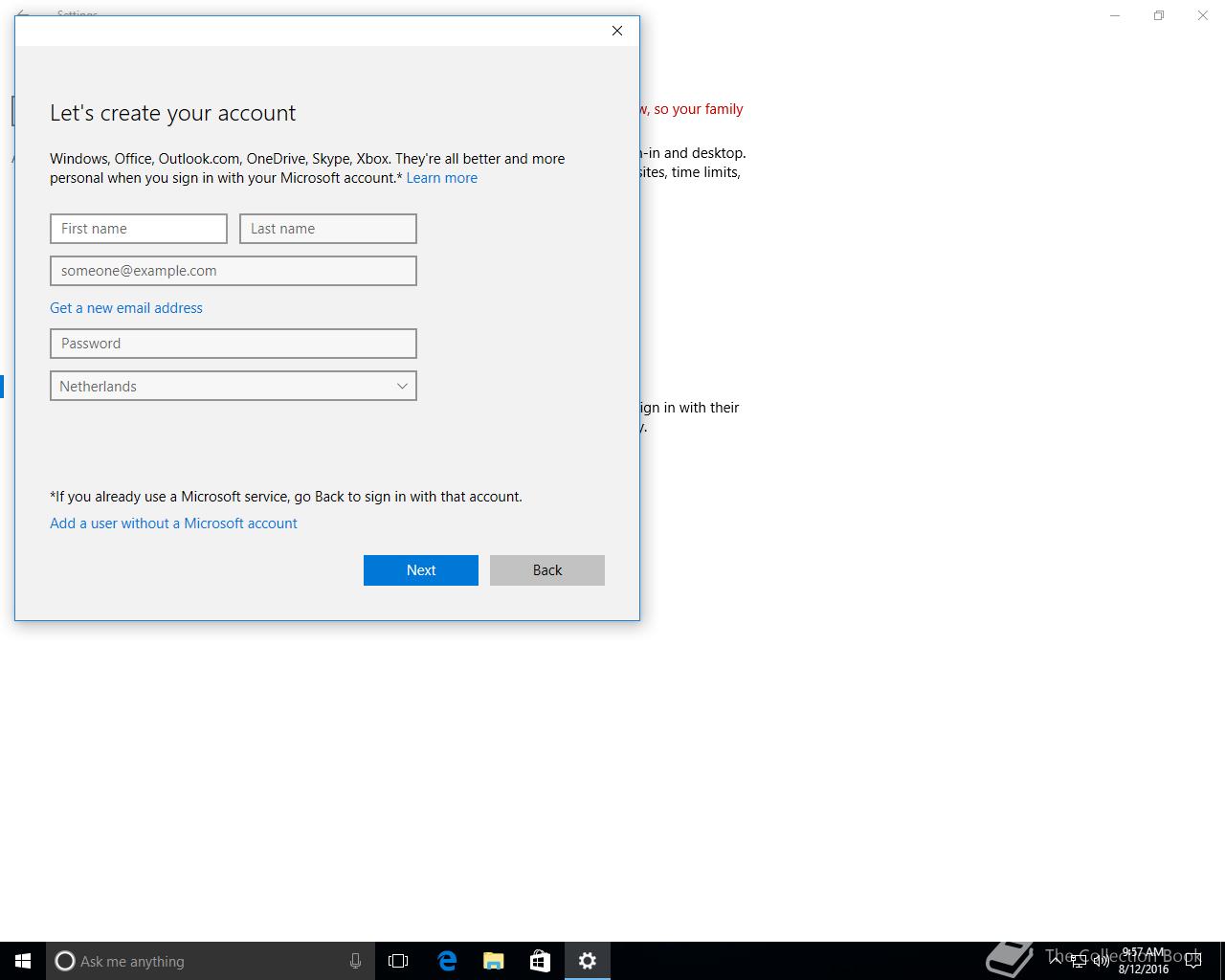Open the Learn more link
Screen dimensions: 1225x980
(441, 178)
